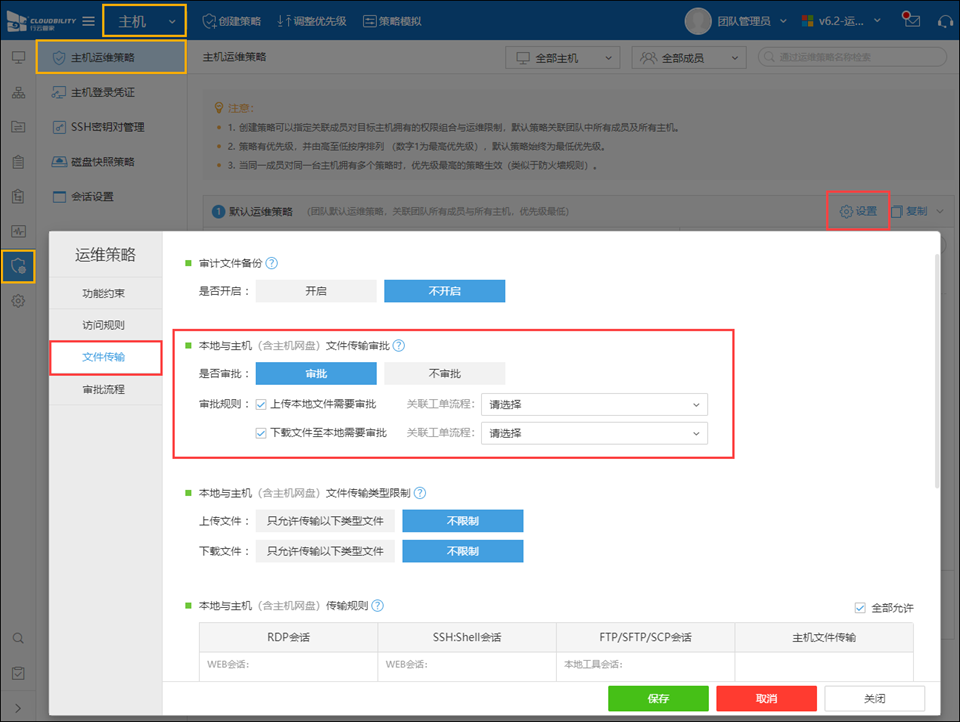Viewport: 960px width, 722px height.
Task: Check 上传本地文件需要审批 checkbox
Action: tap(261, 405)
